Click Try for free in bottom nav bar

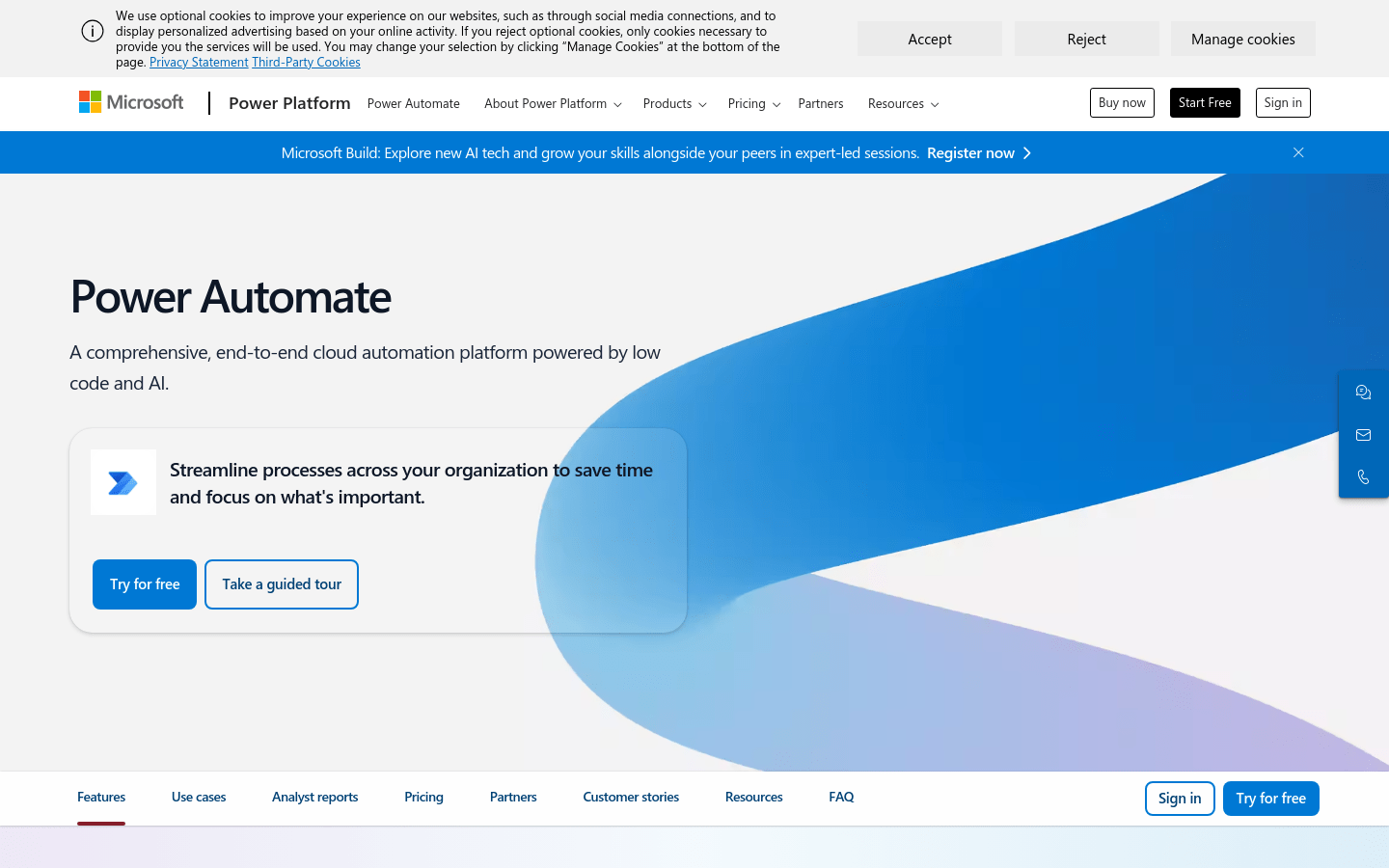click(x=1271, y=799)
